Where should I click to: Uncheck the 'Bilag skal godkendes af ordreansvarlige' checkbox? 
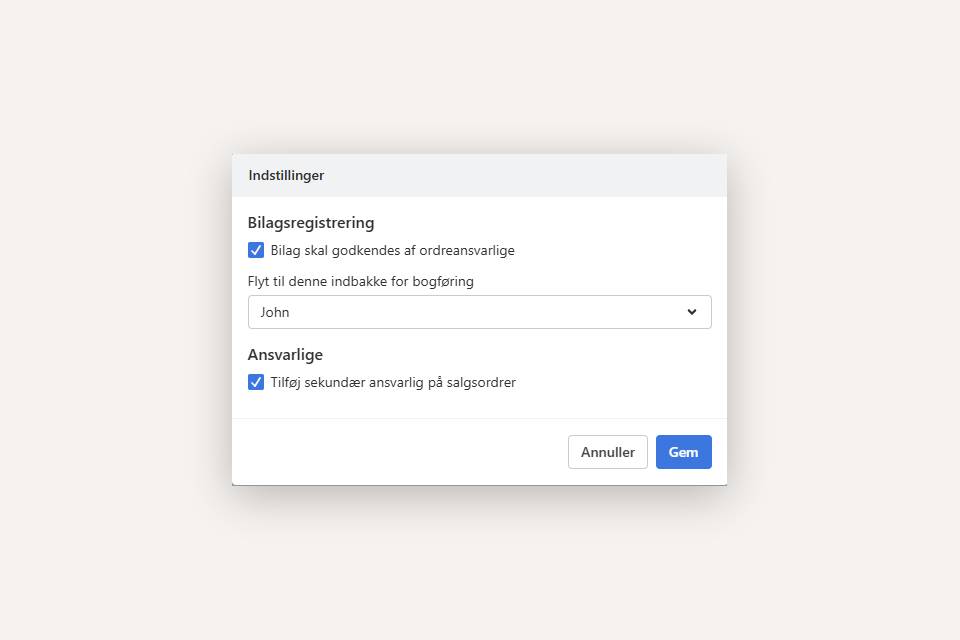pyautogui.click(x=256, y=250)
